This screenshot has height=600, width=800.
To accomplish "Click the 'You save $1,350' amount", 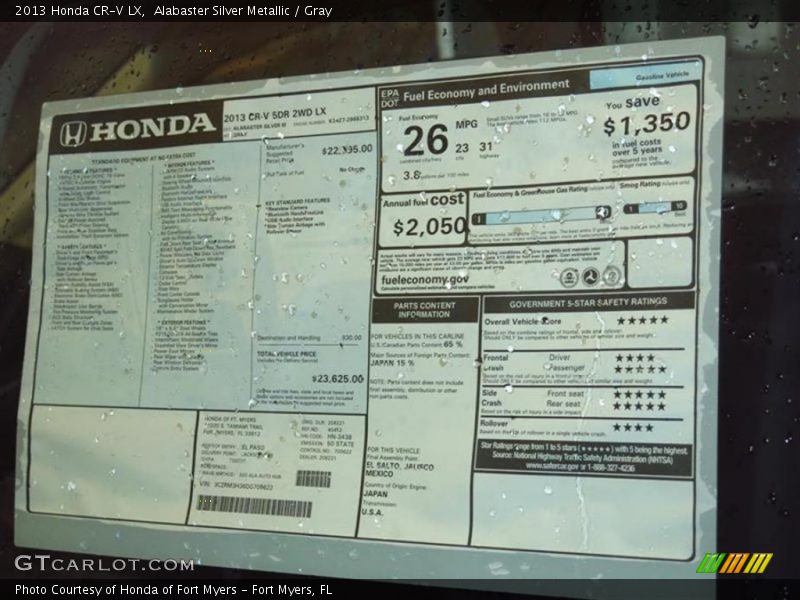I will tap(646, 123).
